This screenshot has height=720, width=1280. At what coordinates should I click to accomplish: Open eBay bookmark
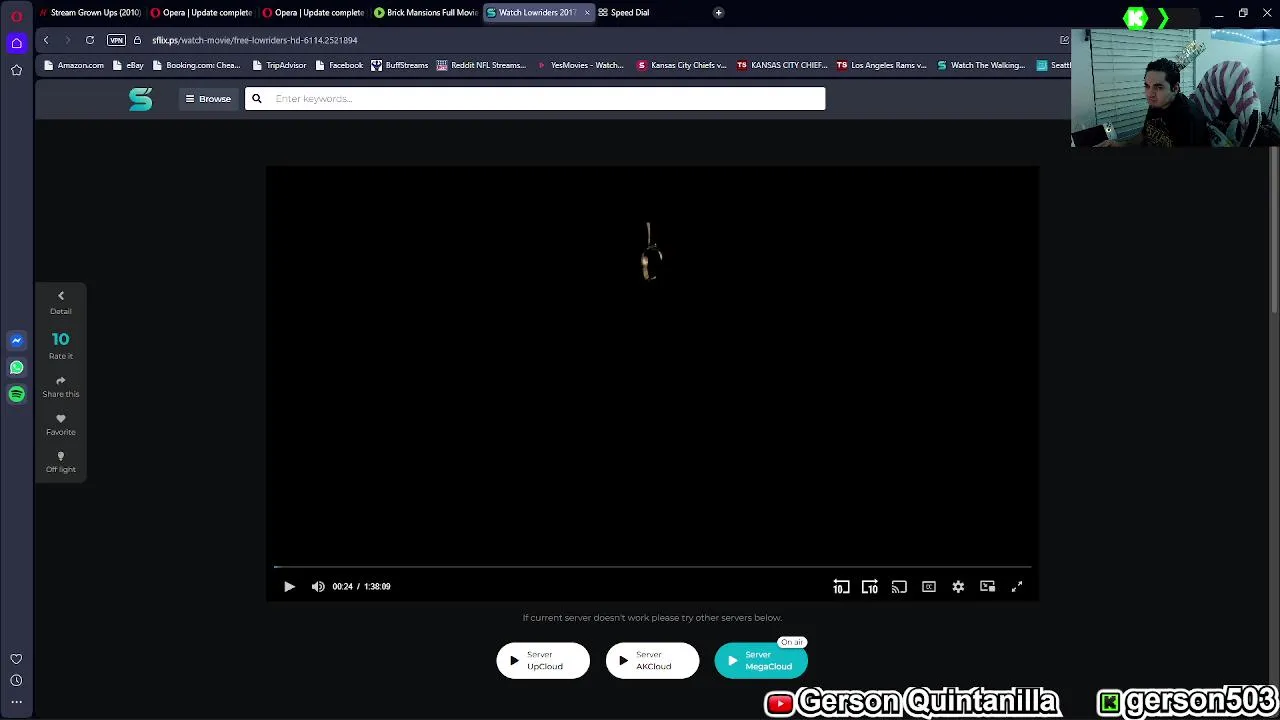click(x=129, y=66)
